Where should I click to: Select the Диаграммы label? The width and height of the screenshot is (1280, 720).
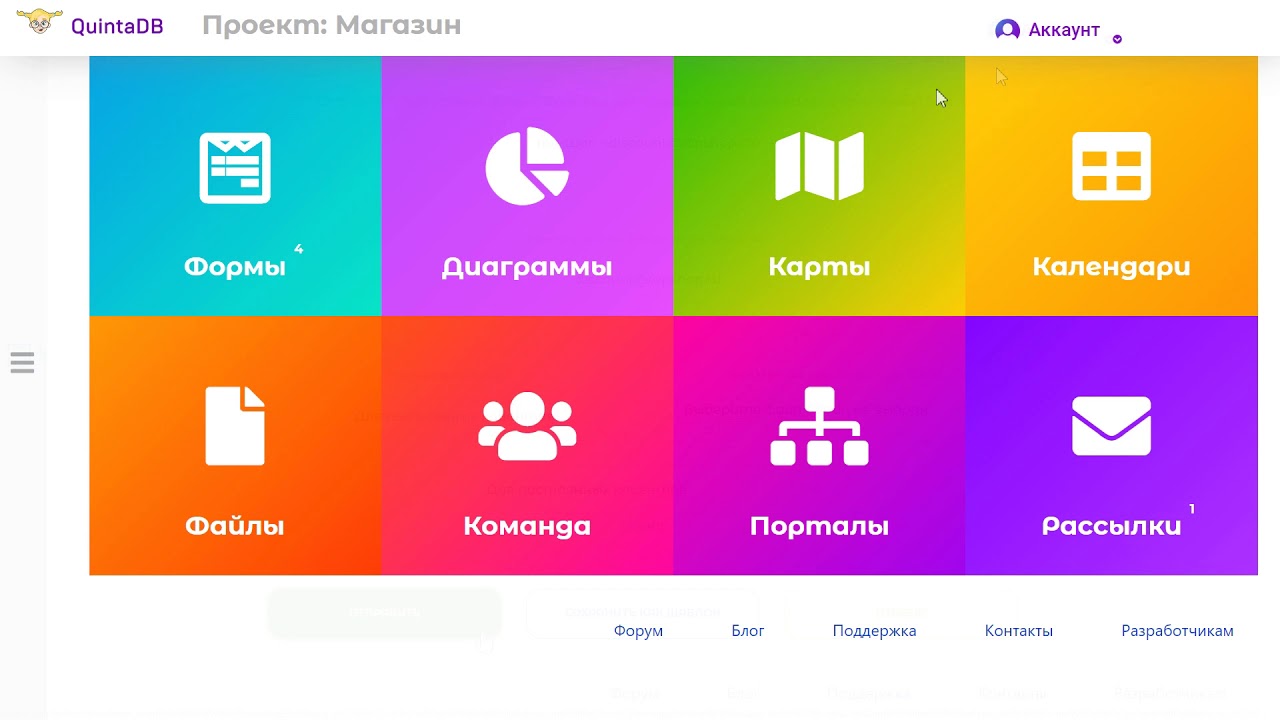527,267
